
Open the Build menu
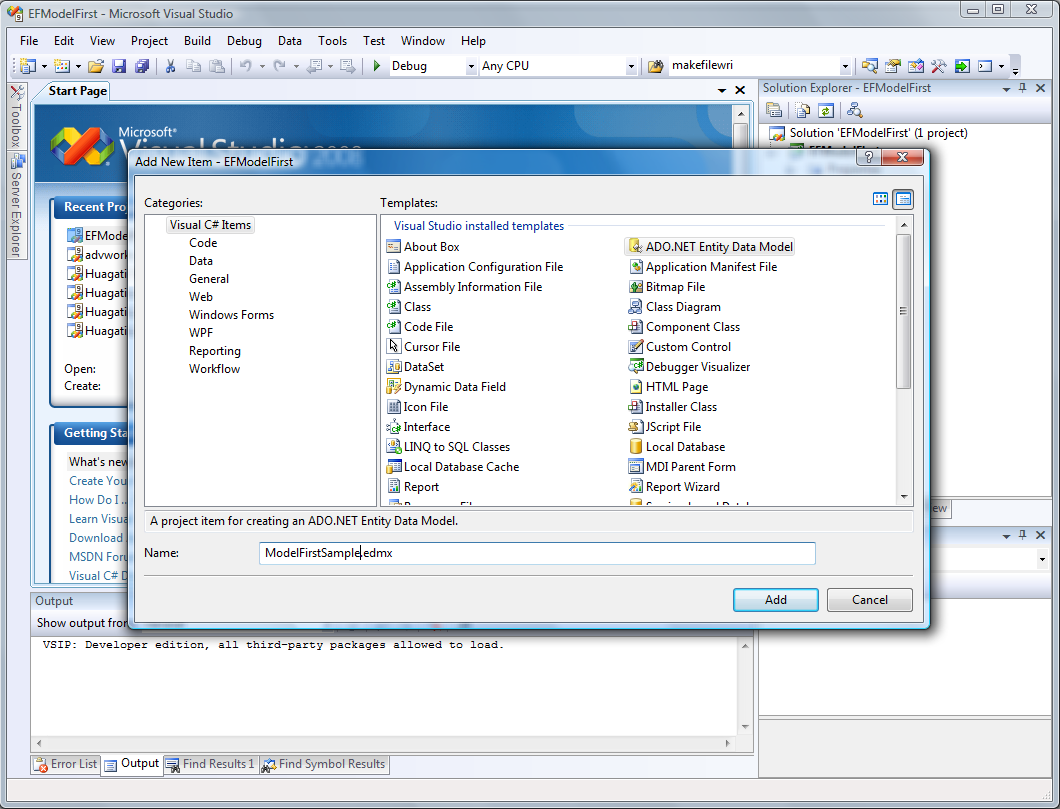coord(197,41)
